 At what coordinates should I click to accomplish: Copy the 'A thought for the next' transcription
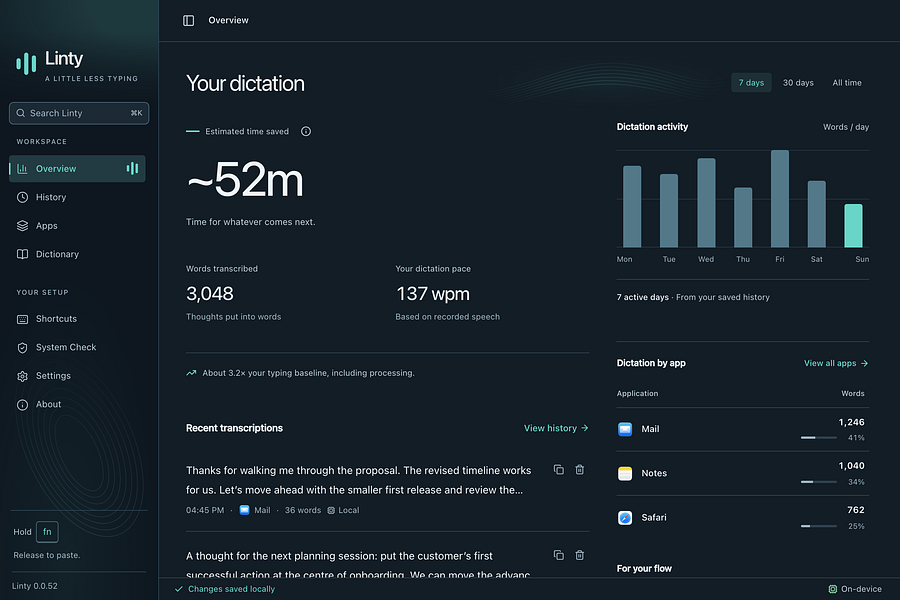coord(558,555)
